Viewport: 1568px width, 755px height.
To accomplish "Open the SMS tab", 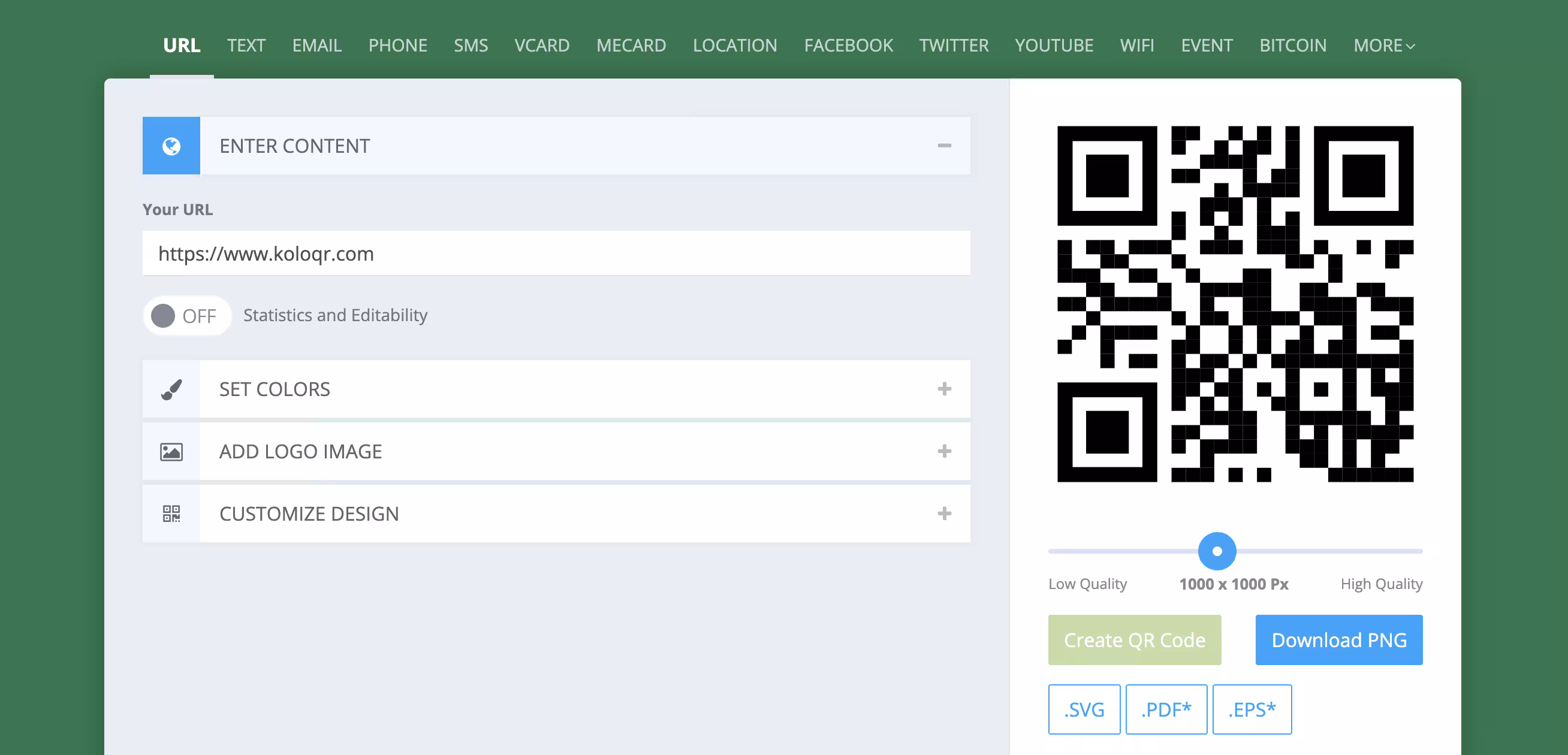I will coord(471,46).
